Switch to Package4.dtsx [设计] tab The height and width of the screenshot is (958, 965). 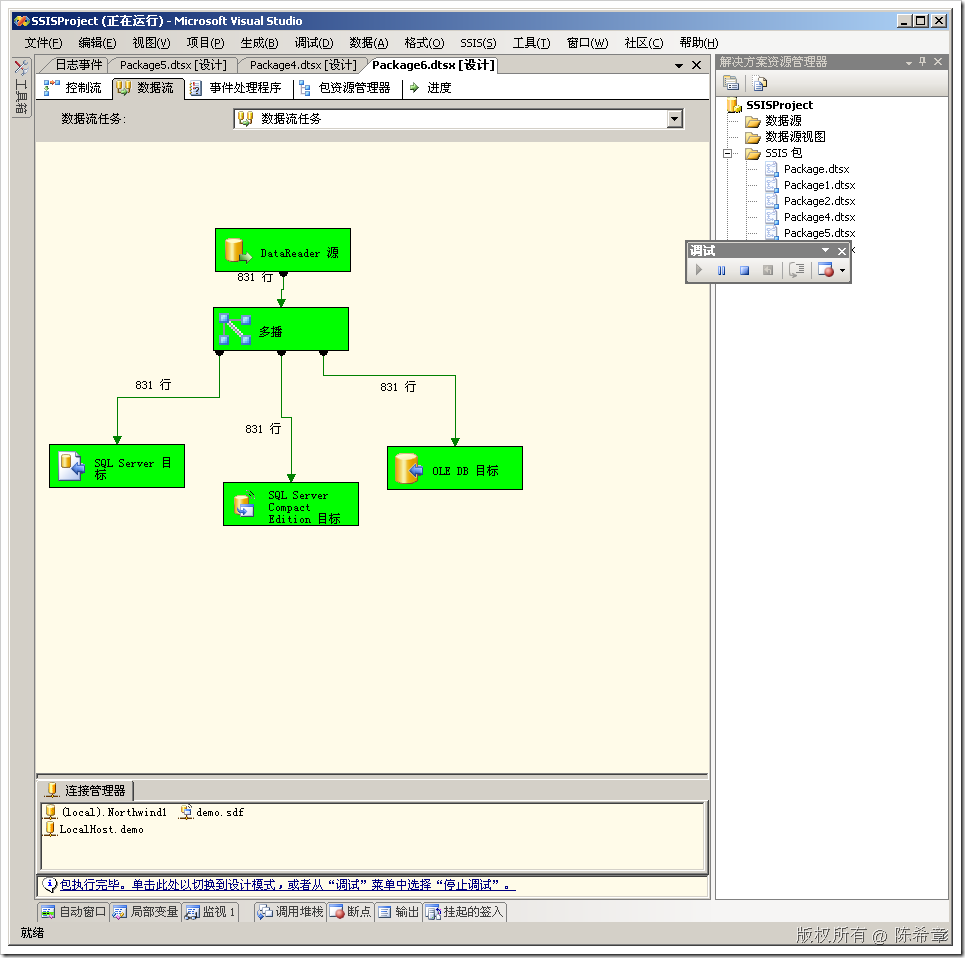coord(303,65)
